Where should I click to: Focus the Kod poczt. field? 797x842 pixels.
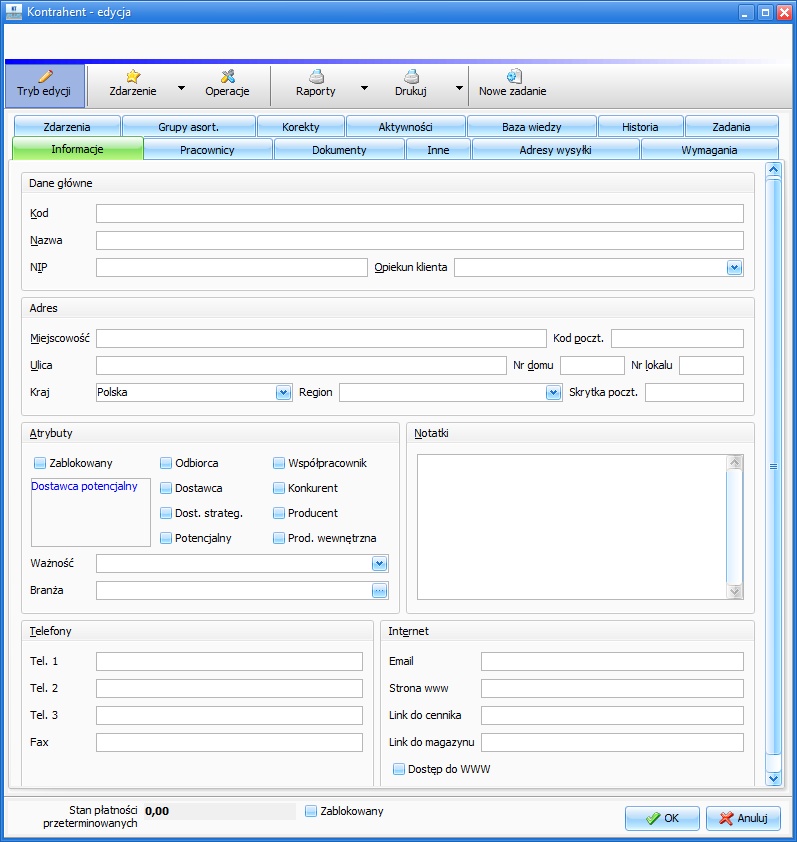677,338
